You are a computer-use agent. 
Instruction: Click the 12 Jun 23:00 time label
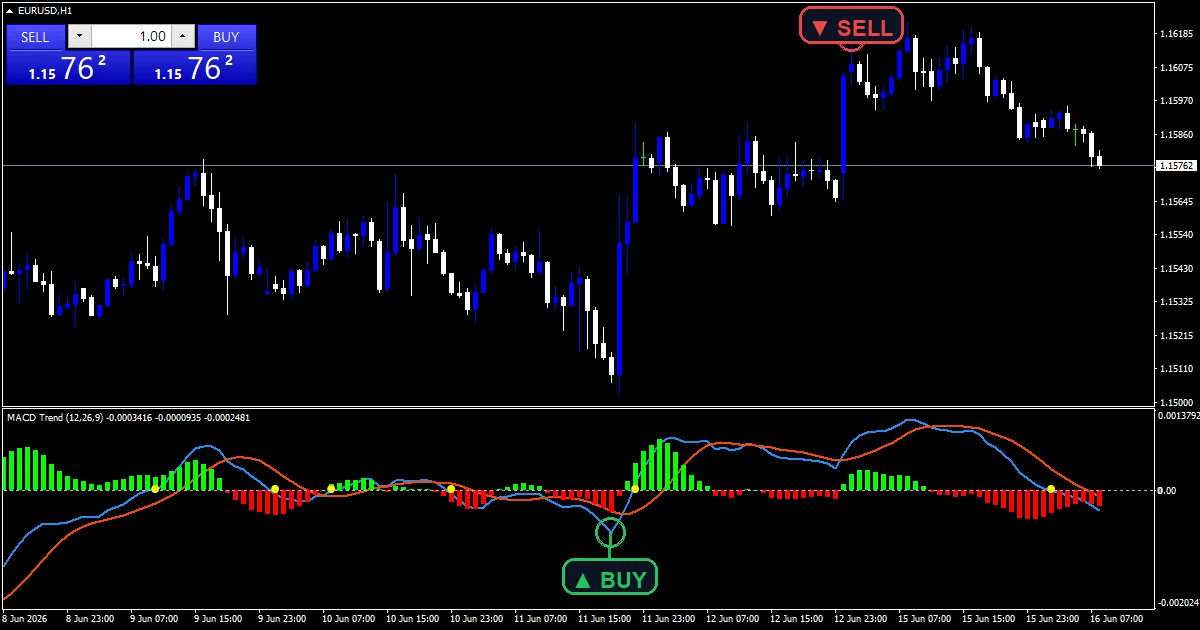[860, 619]
